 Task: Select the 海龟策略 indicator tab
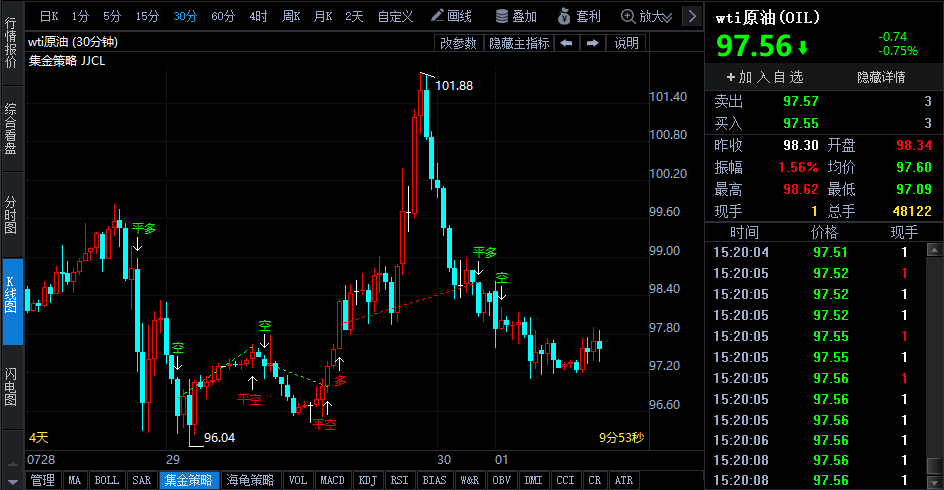tap(250, 480)
